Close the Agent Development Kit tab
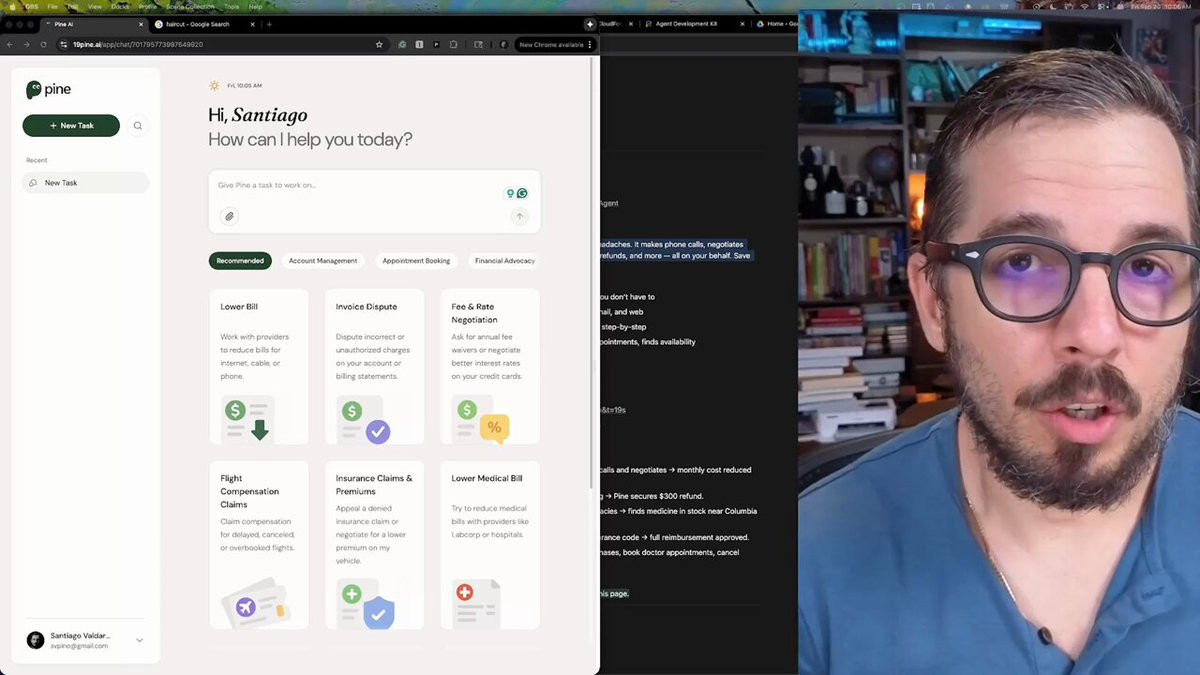Screen dimensions: 1200x675 [x=741, y=23]
